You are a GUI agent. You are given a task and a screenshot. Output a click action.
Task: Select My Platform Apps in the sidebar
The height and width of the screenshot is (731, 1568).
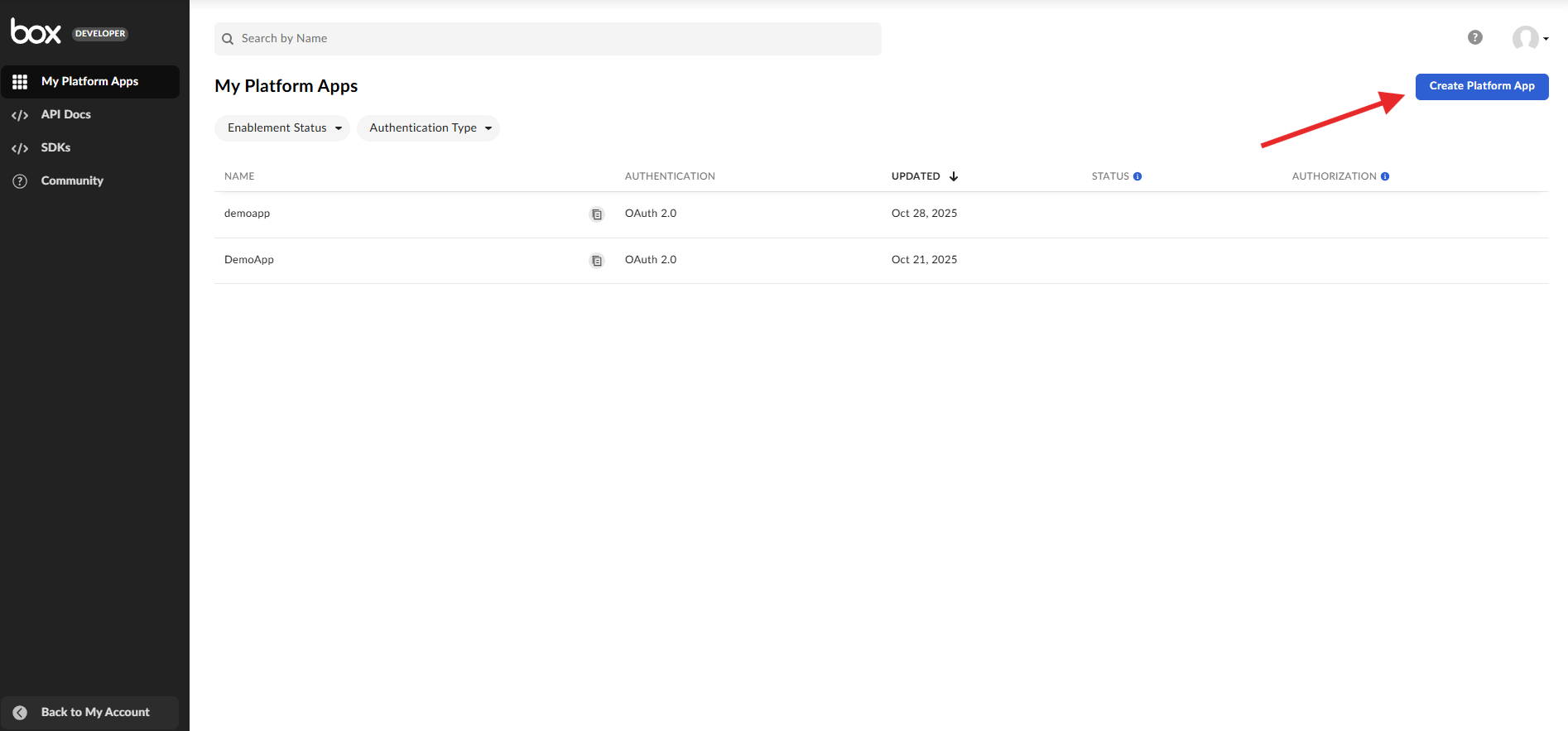point(90,82)
